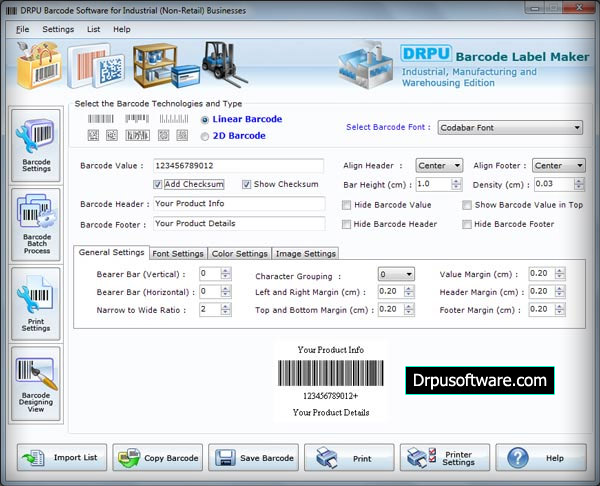This screenshot has height=486, width=600.
Task: Click second linear barcode sample icon
Action: 137,119
